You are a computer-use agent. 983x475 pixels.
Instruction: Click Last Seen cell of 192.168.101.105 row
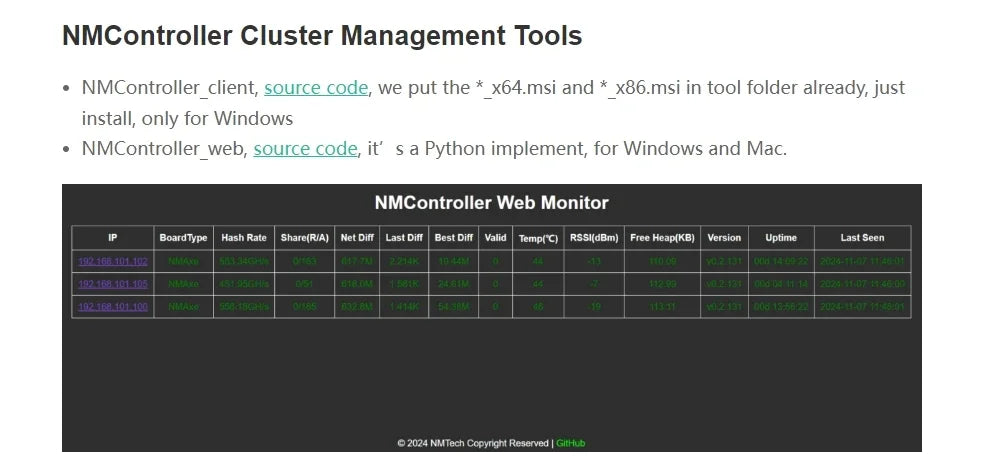click(863, 284)
